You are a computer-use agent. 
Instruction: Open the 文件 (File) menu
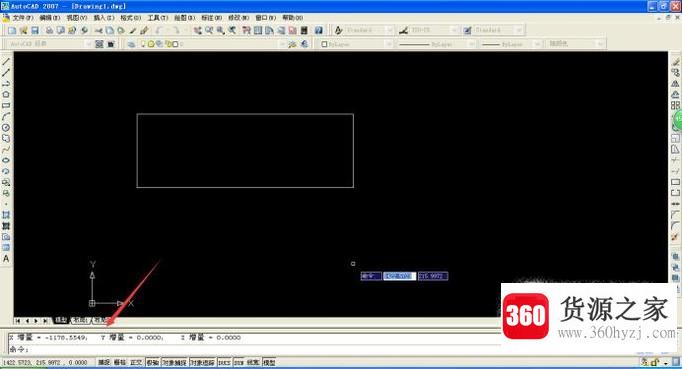coord(23,18)
